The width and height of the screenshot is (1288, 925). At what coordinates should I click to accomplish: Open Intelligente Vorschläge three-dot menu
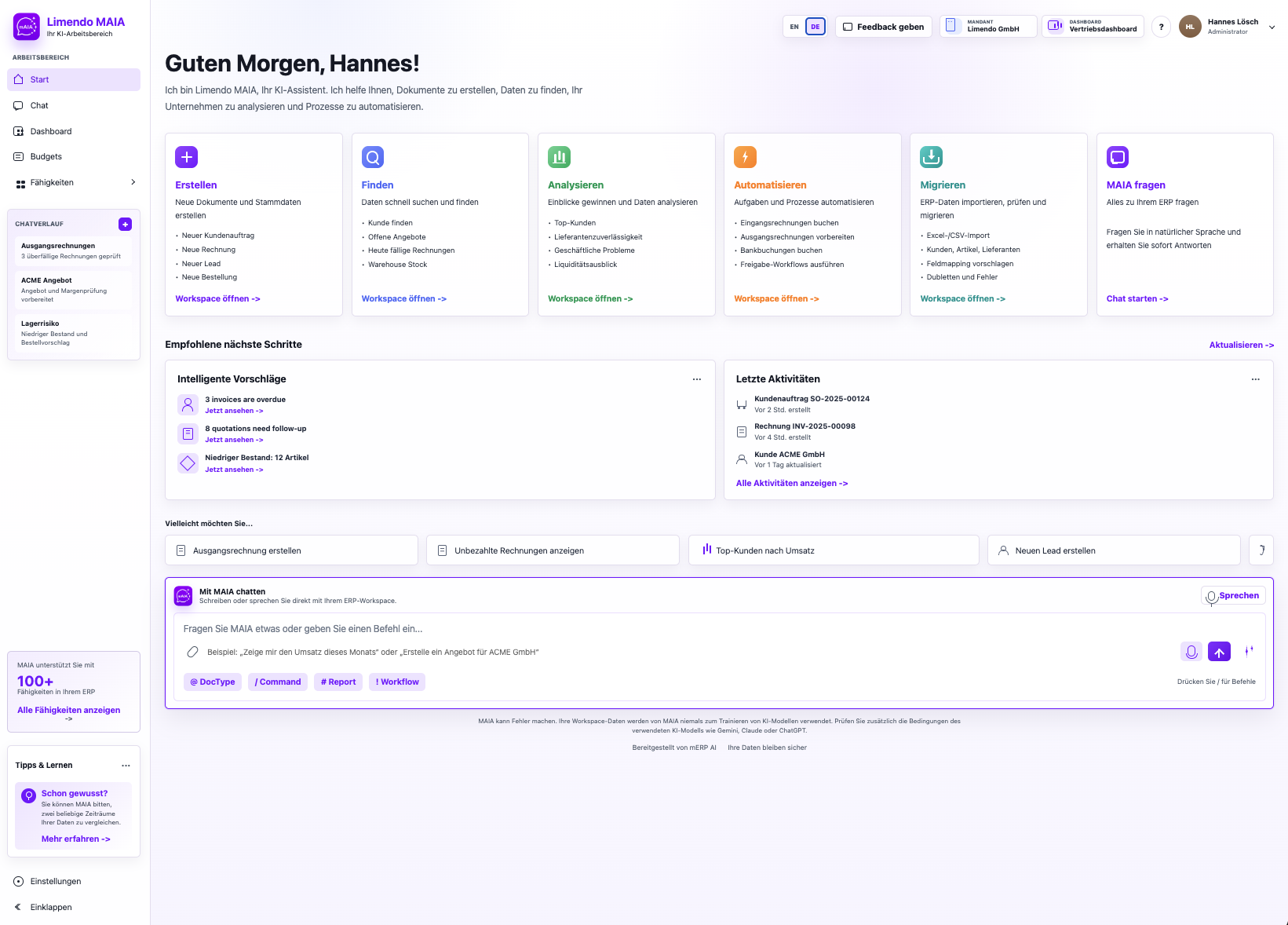point(697,379)
